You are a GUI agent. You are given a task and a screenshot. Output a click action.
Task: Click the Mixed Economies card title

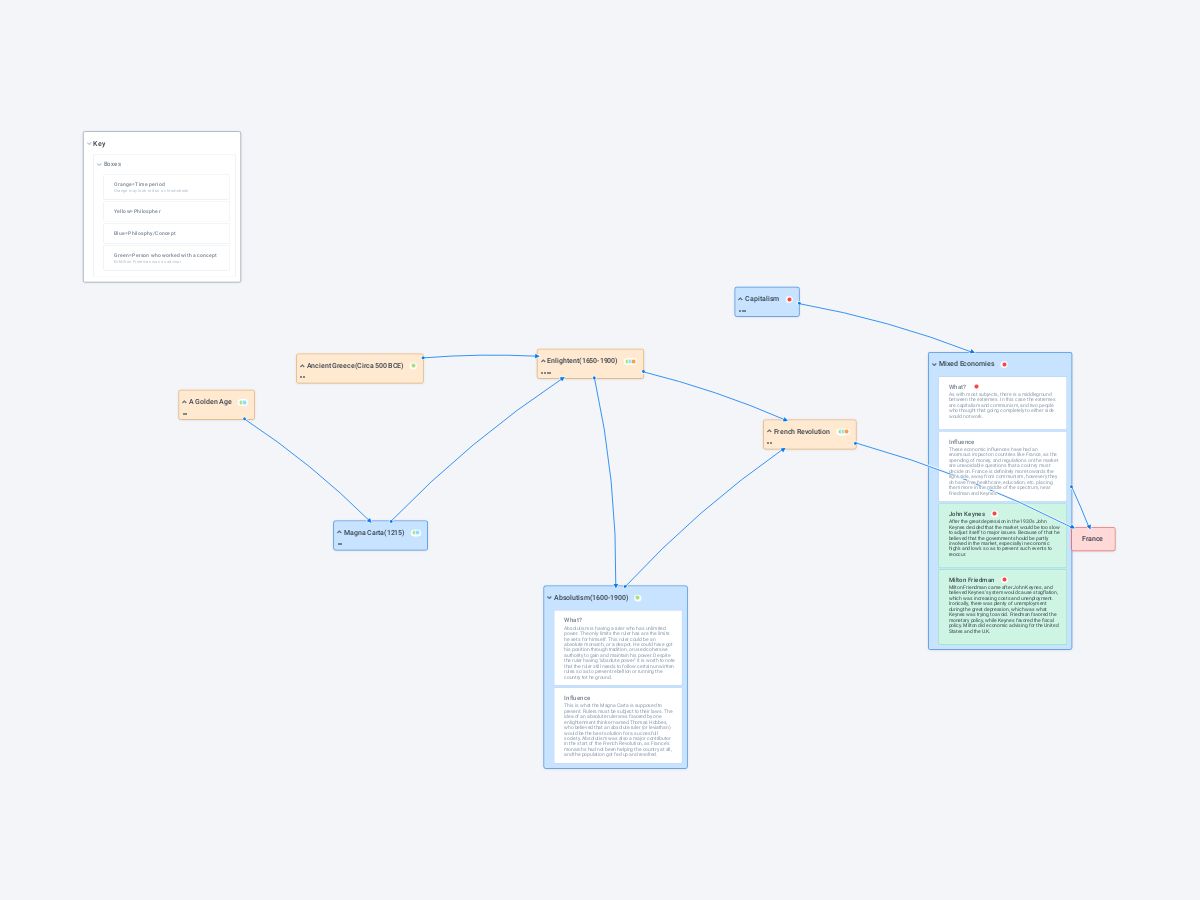click(x=967, y=364)
